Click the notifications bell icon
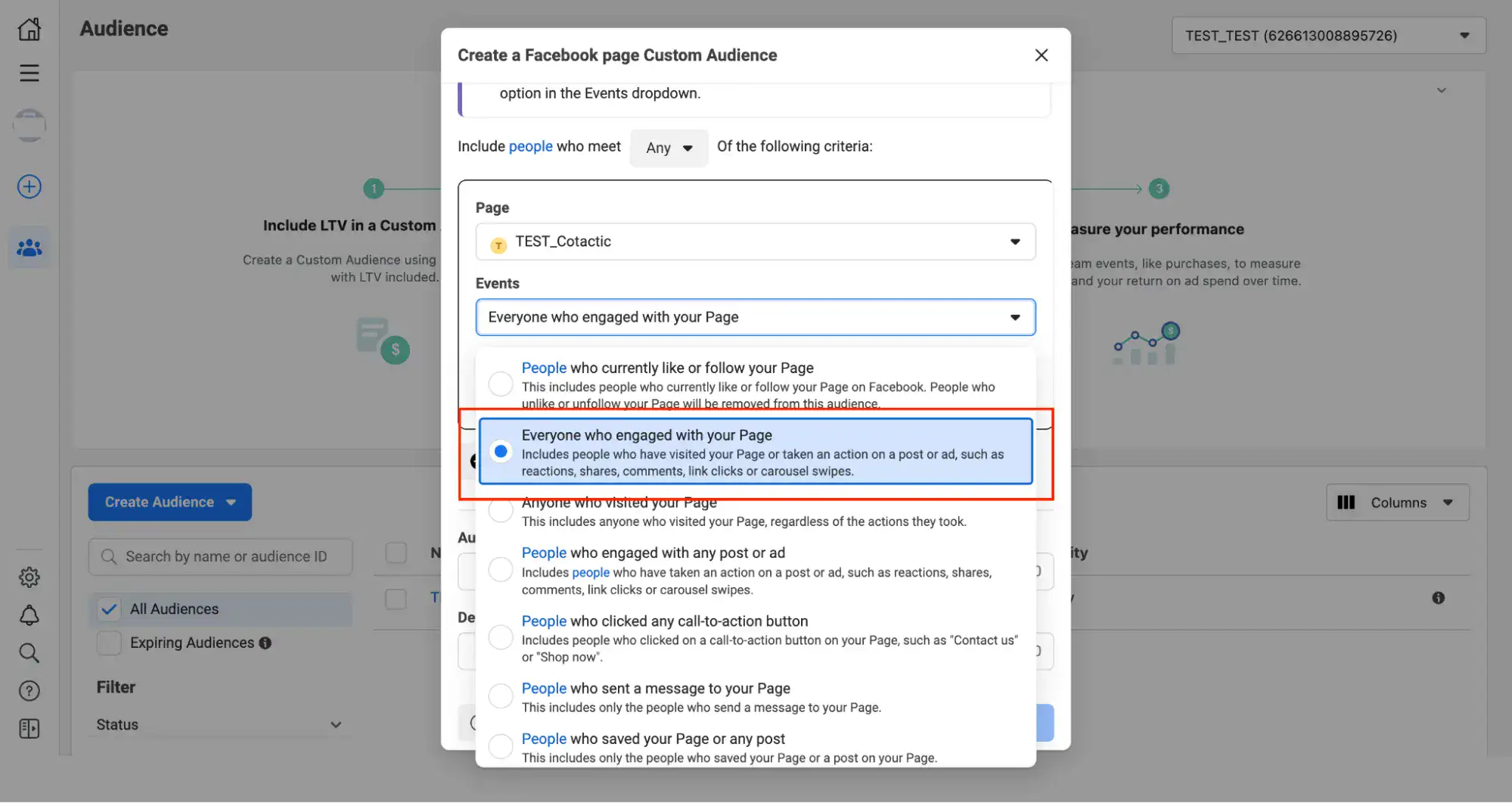Viewport: 1512px width, 803px height. [x=29, y=615]
